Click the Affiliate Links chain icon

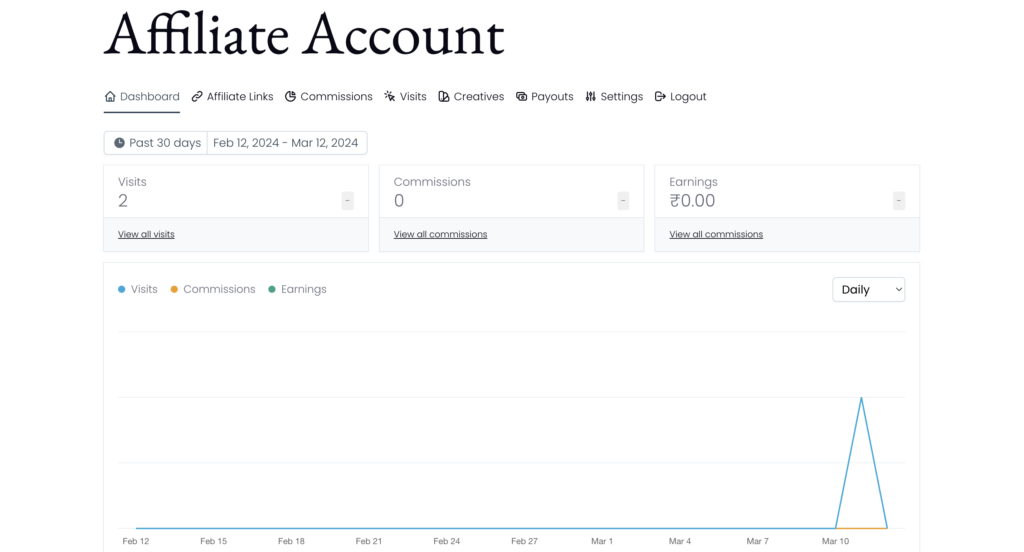[197, 97]
